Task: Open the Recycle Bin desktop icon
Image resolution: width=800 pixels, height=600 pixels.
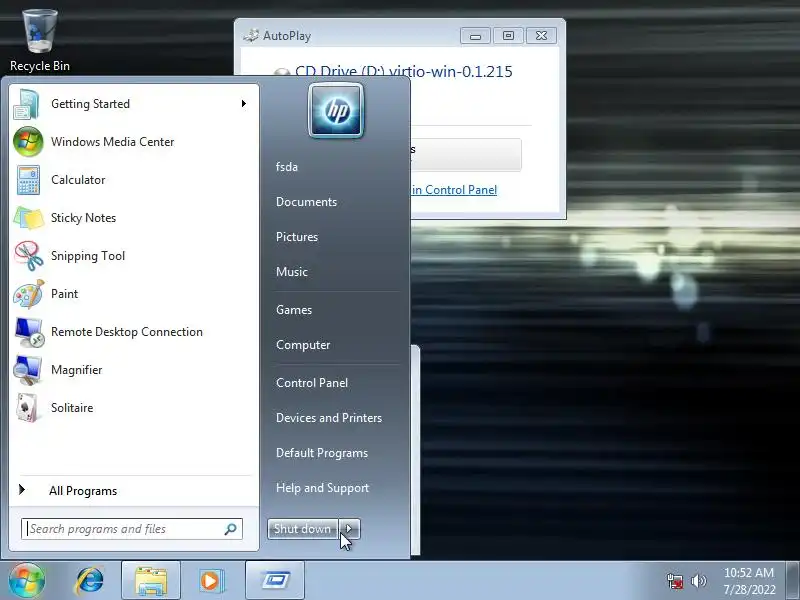Action: pos(39,41)
